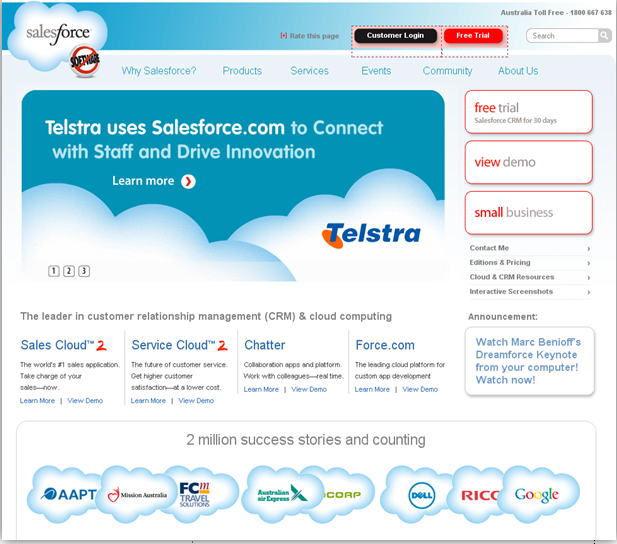Image resolution: width=617 pixels, height=544 pixels.
Task: Click the Rate this page plus icon
Action: (x=283, y=36)
